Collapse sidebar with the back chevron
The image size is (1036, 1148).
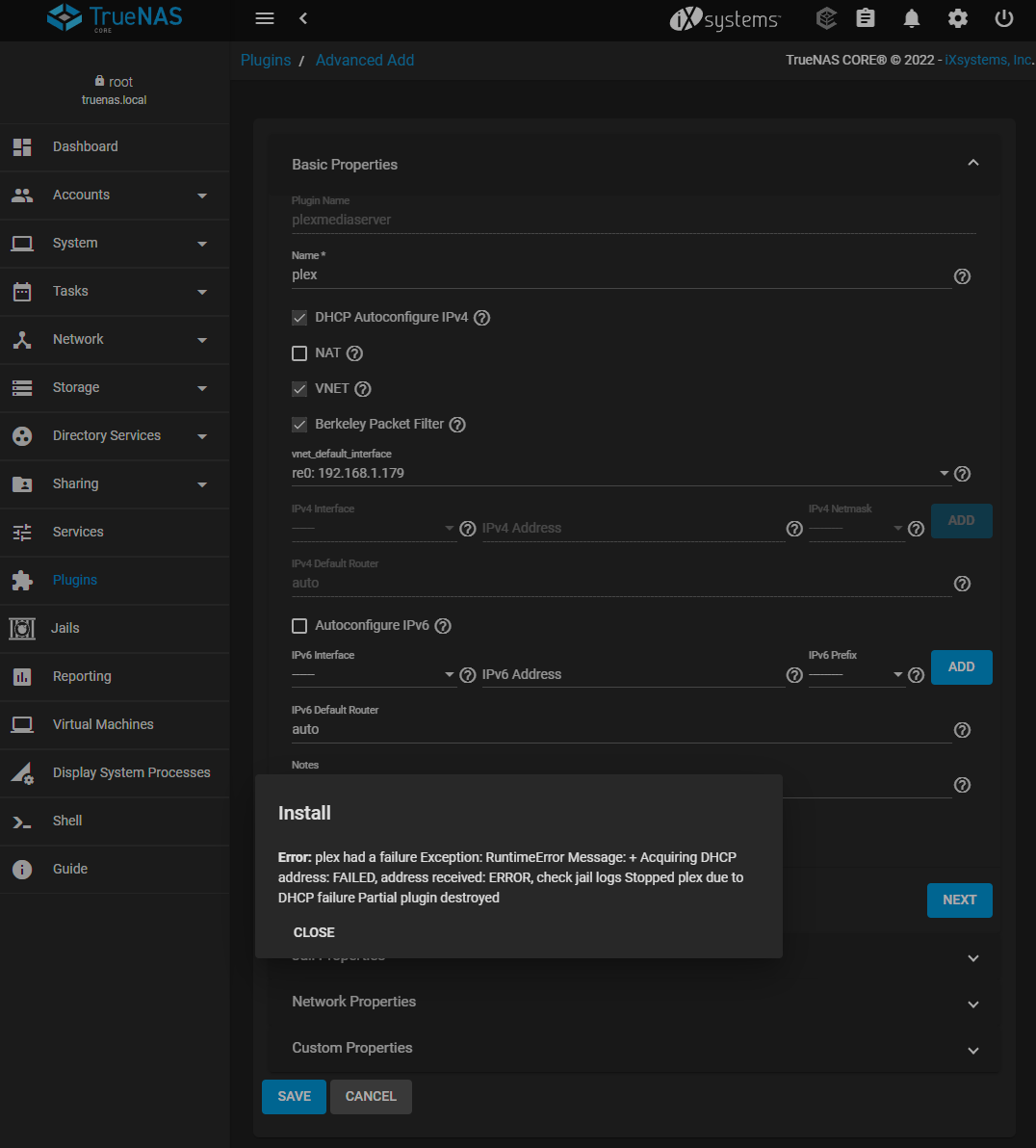point(303,18)
